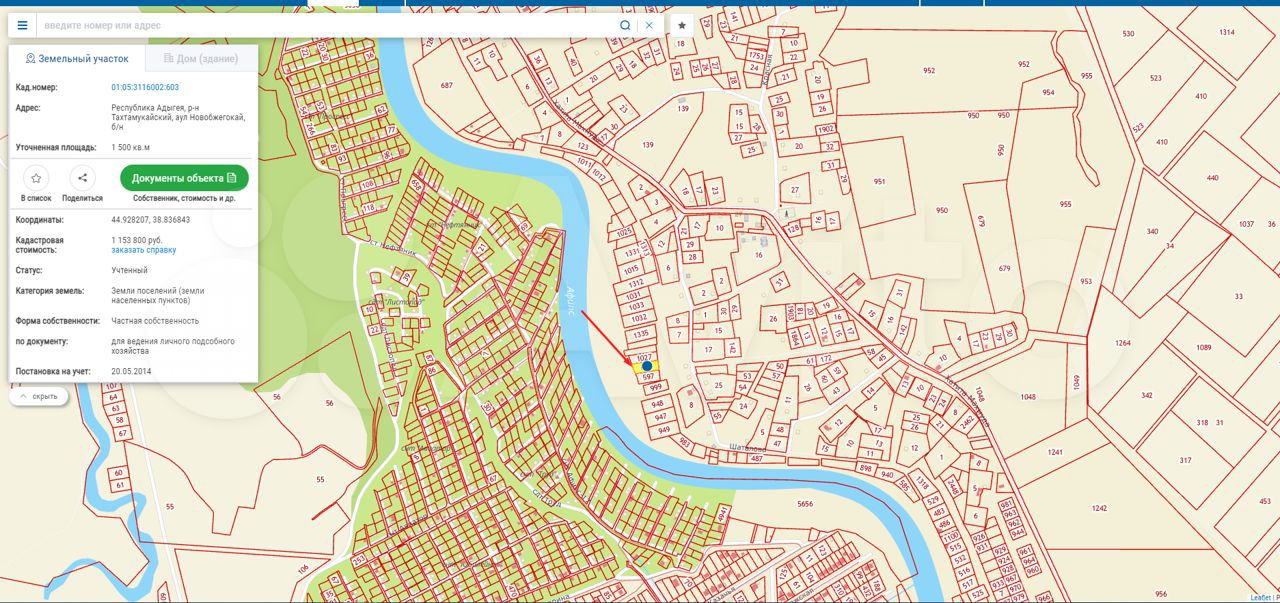Click parcel 1242 on the map
Viewport: 1280px width, 603px height.
1100,508
